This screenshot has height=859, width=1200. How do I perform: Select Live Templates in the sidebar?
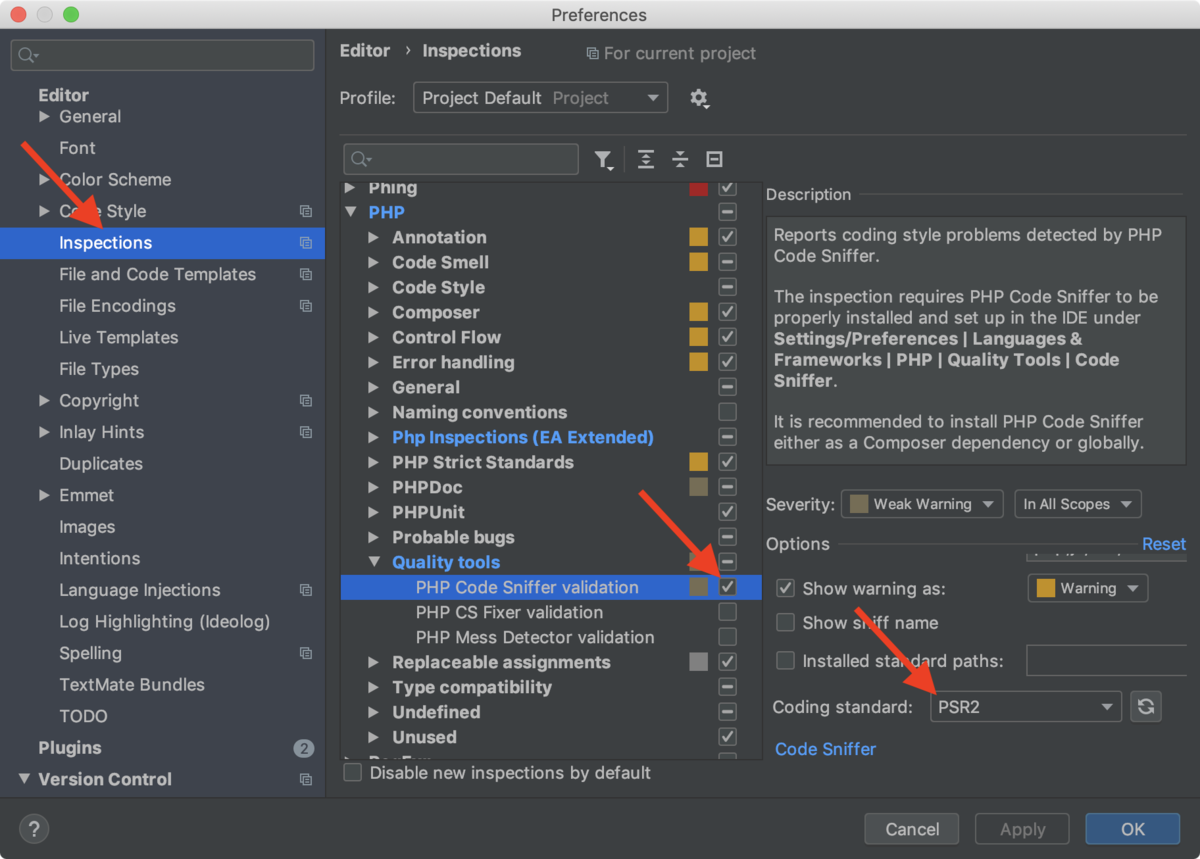click(x=118, y=337)
